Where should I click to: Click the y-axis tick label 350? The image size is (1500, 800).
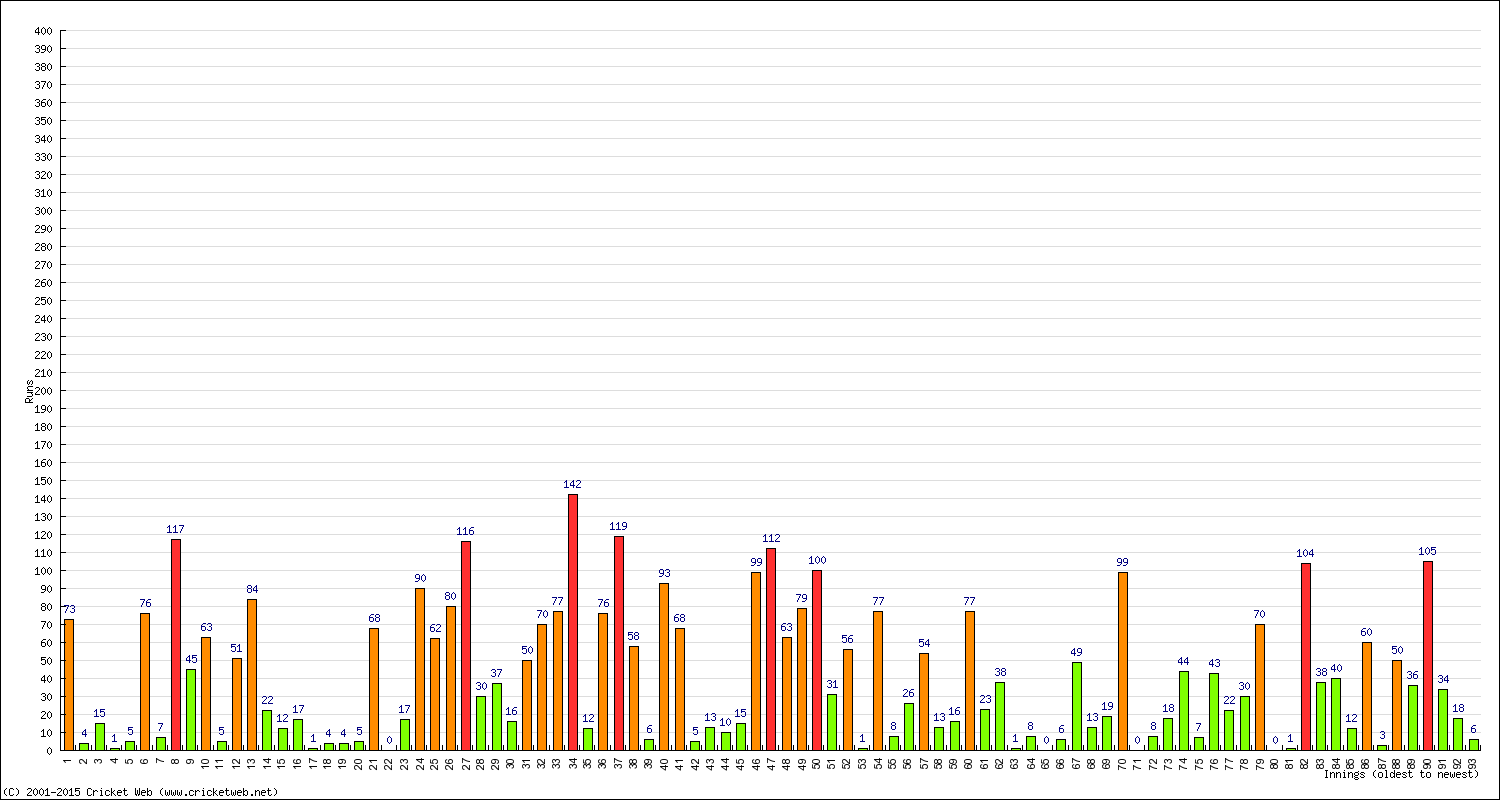click(43, 121)
